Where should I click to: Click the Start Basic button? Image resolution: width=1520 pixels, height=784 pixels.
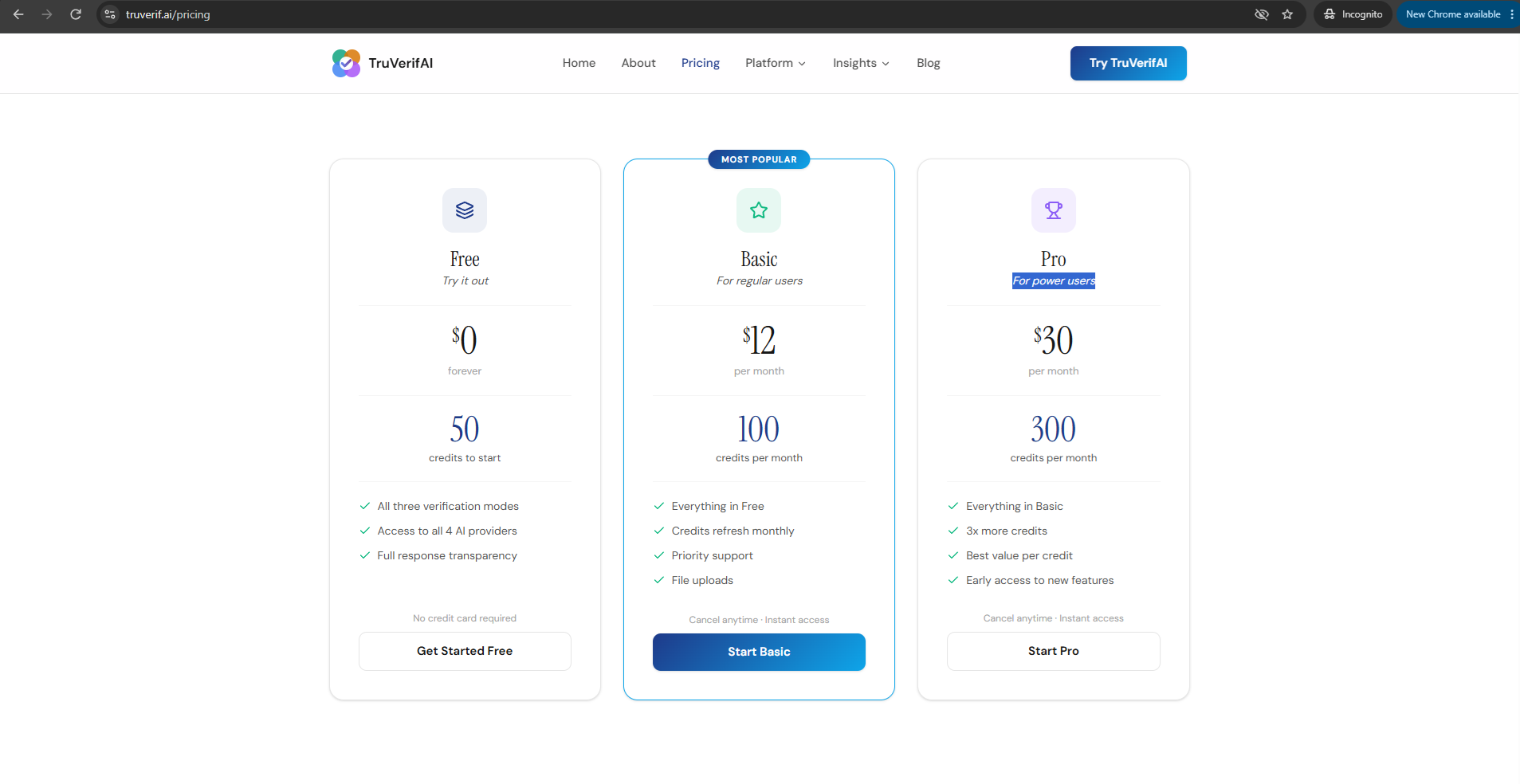759,652
